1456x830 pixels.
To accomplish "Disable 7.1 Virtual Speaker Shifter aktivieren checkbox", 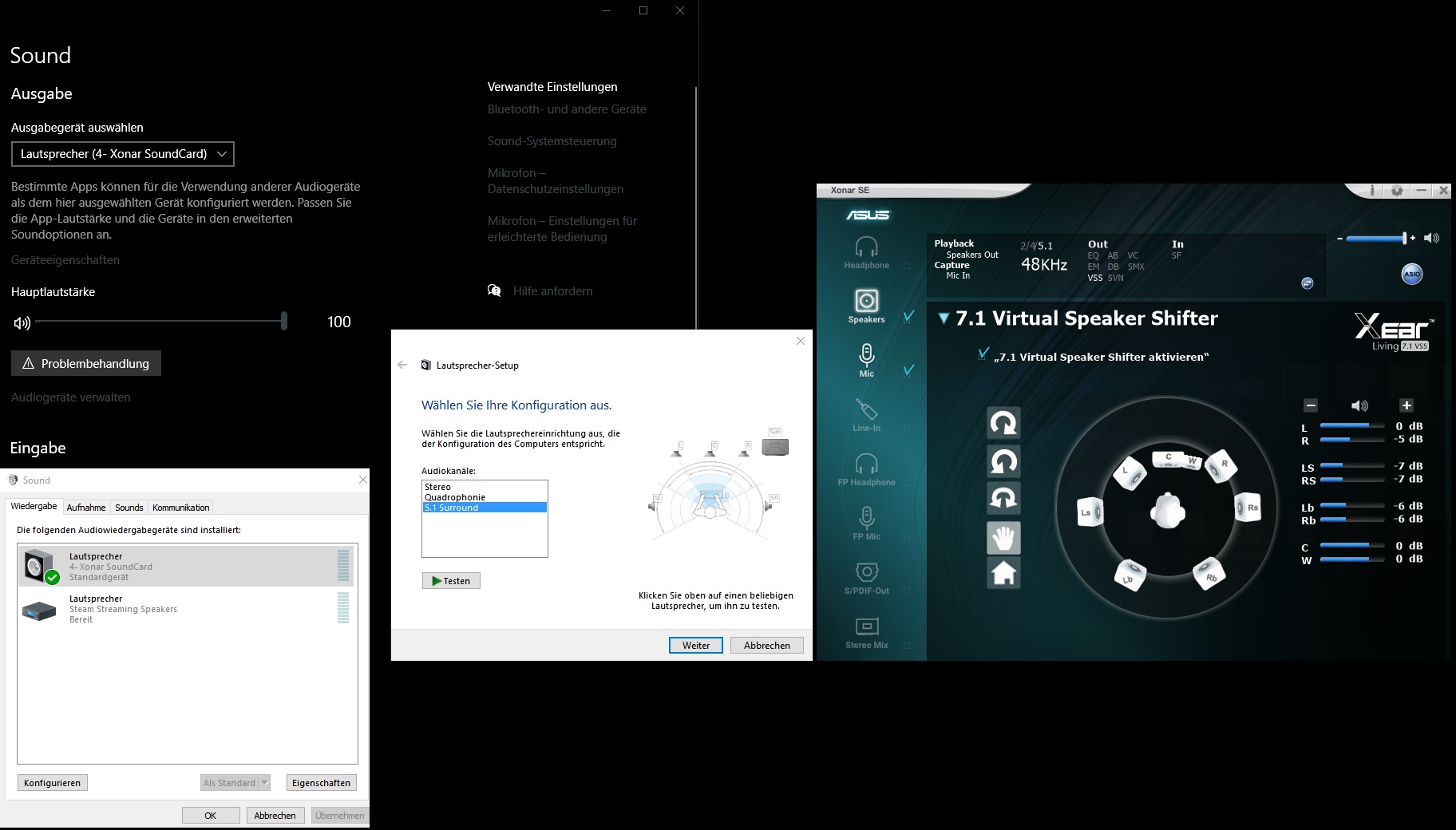I will (x=983, y=354).
